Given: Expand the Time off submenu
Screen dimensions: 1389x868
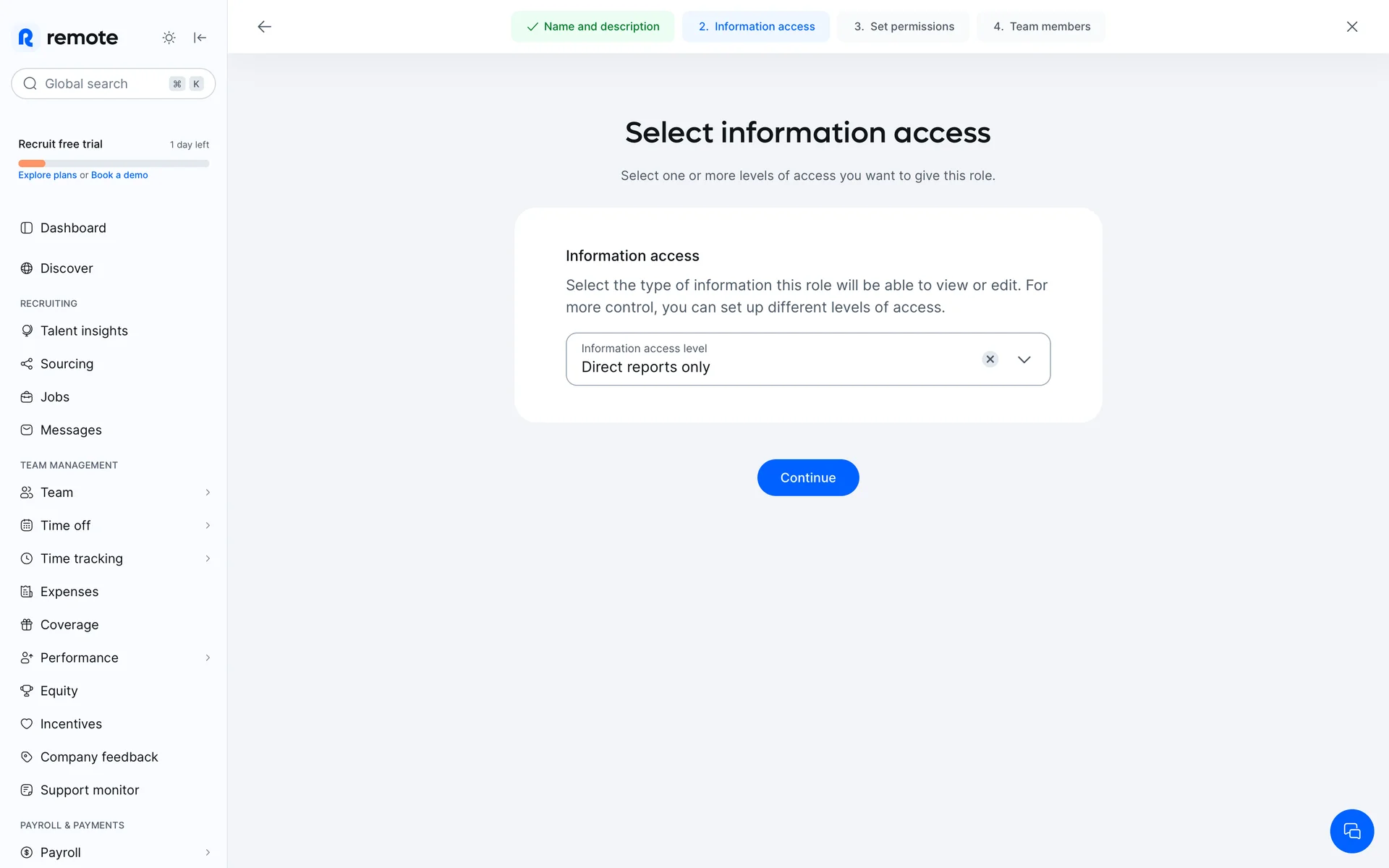Looking at the screenshot, I should (208, 526).
